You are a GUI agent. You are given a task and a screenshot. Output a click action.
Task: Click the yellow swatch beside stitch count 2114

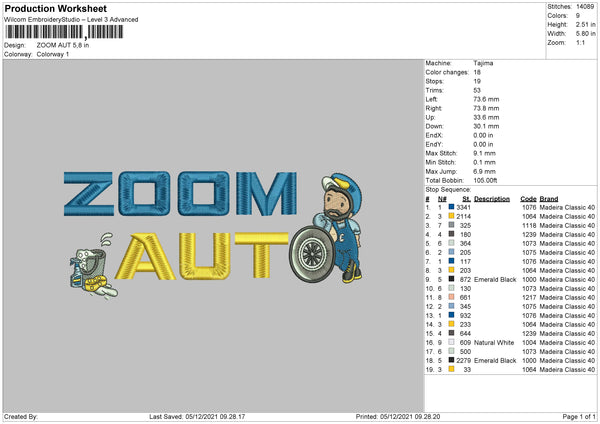pos(452,216)
